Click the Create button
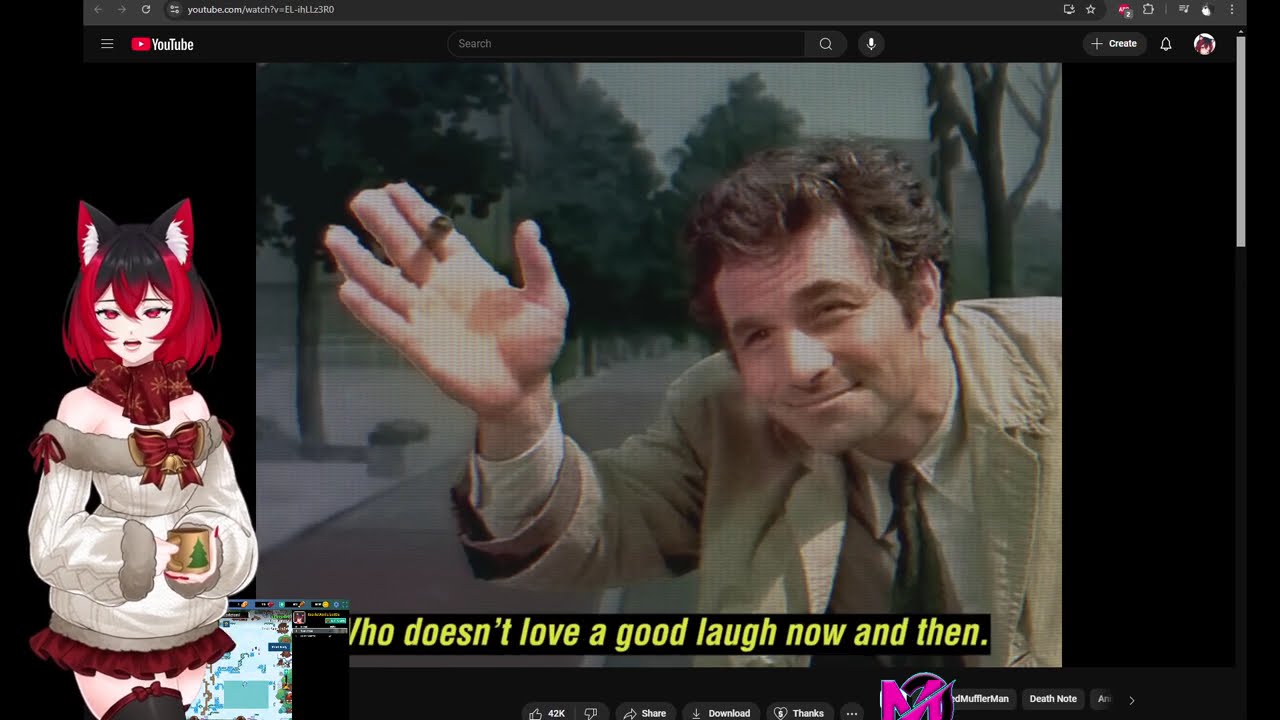 [1114, 44]
